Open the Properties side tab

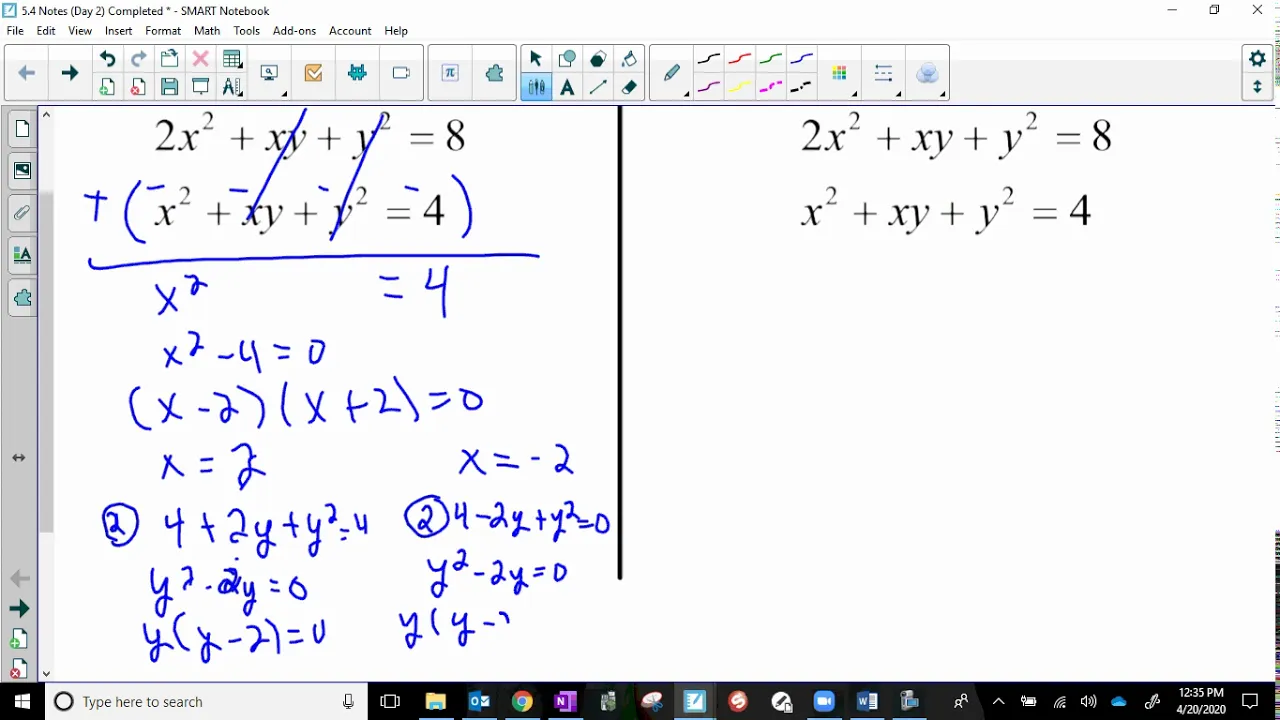(22, 255)
